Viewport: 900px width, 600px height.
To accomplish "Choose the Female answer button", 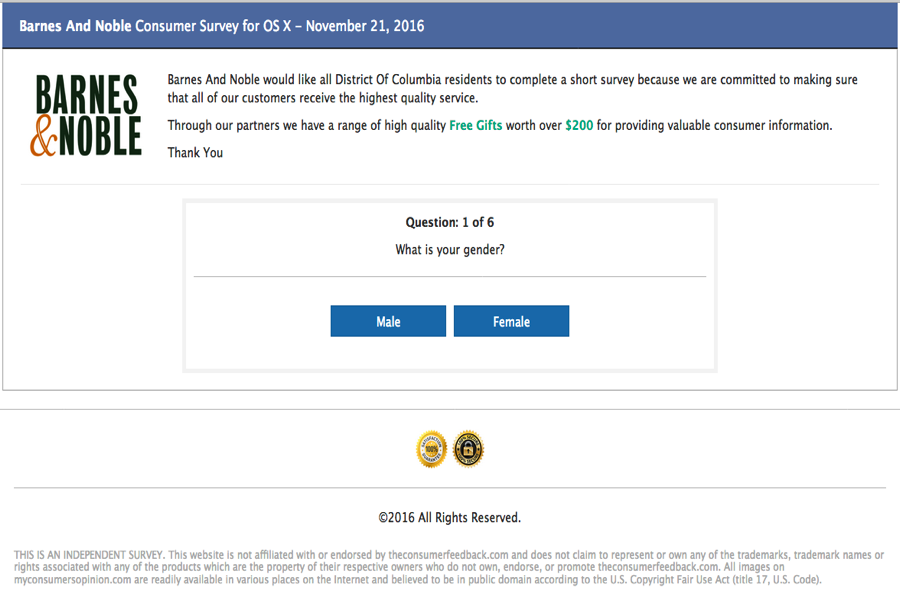I will [511, 321].
